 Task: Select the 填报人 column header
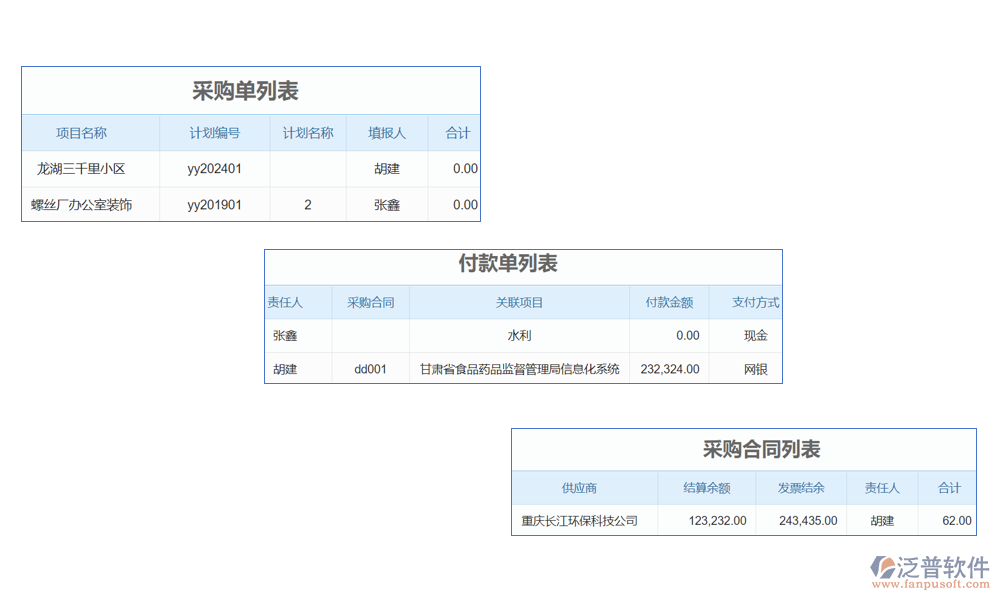click(x=387, y=133)
